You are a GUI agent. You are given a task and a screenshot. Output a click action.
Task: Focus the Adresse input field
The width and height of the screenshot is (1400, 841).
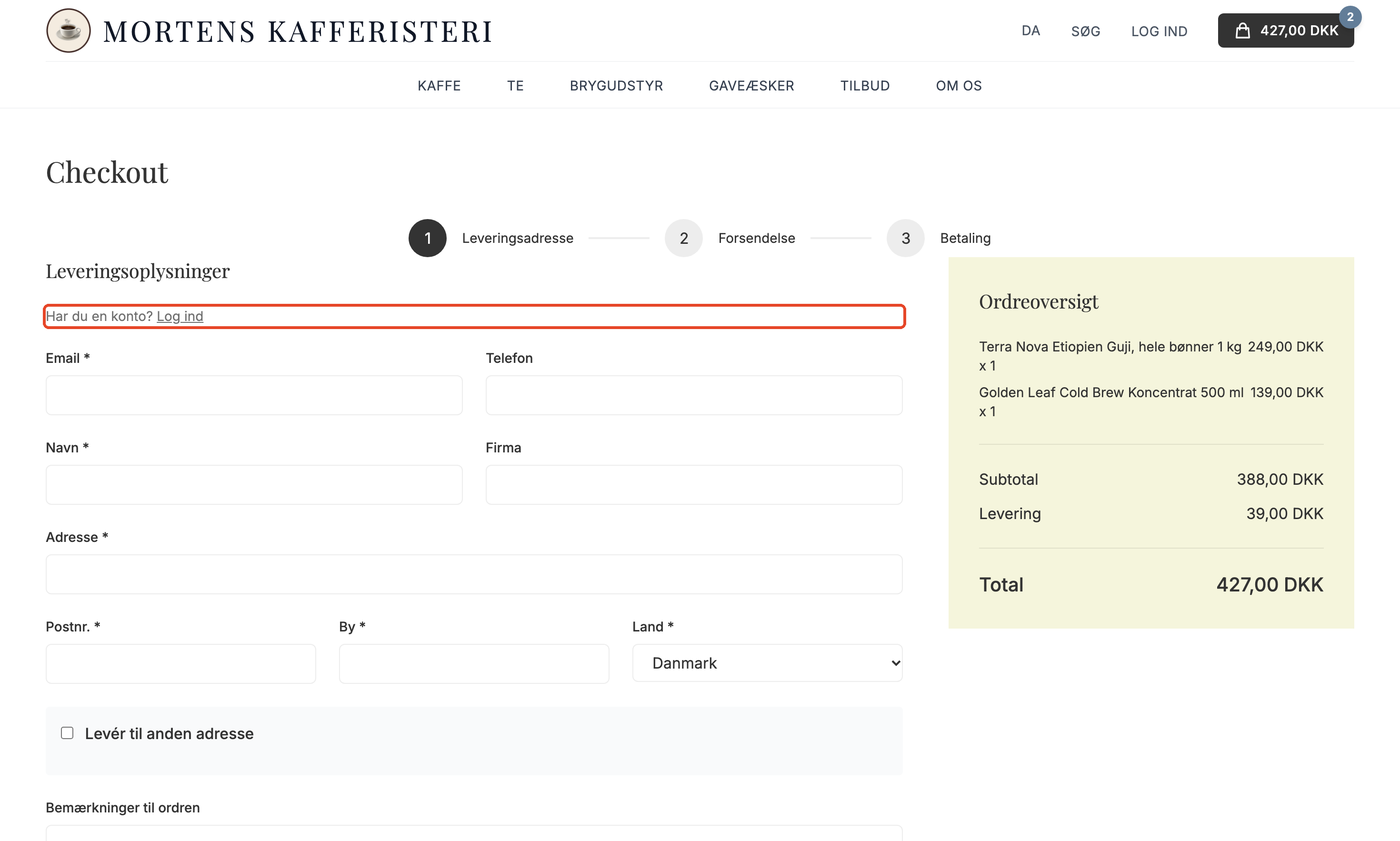[x=474, y=574]
